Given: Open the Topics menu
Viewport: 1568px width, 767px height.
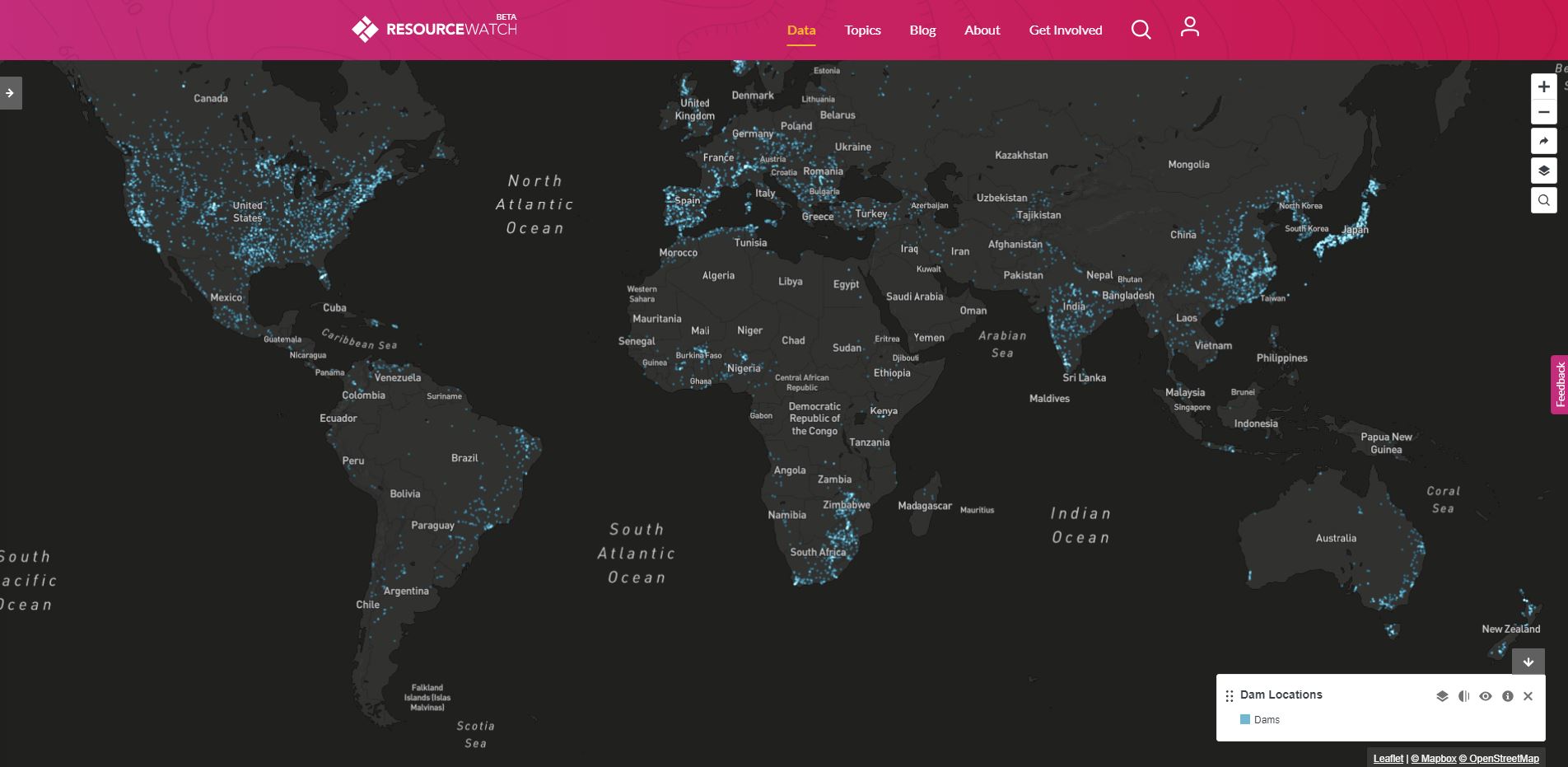Looking at the screenshot, I should pos(862,30).
